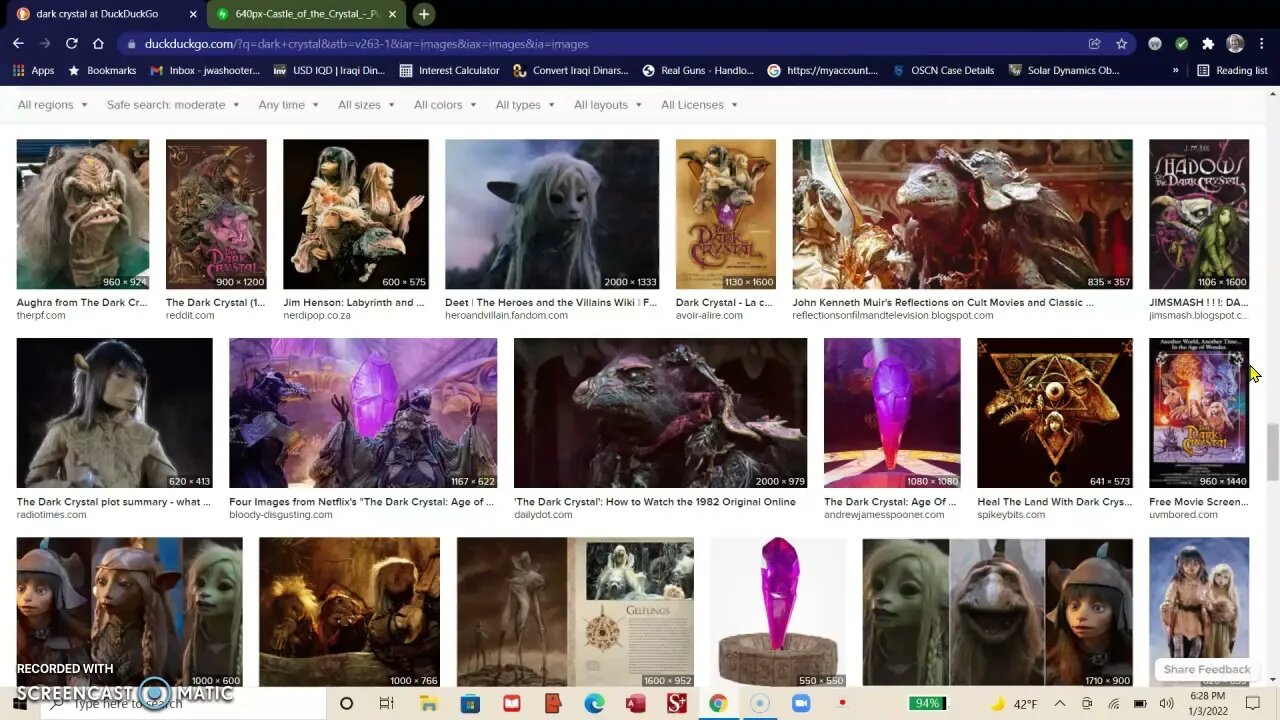The height and width of the screenshot is (720, 1280).
Task: Go back using the browser back arrow
Action: pos(18,44)
